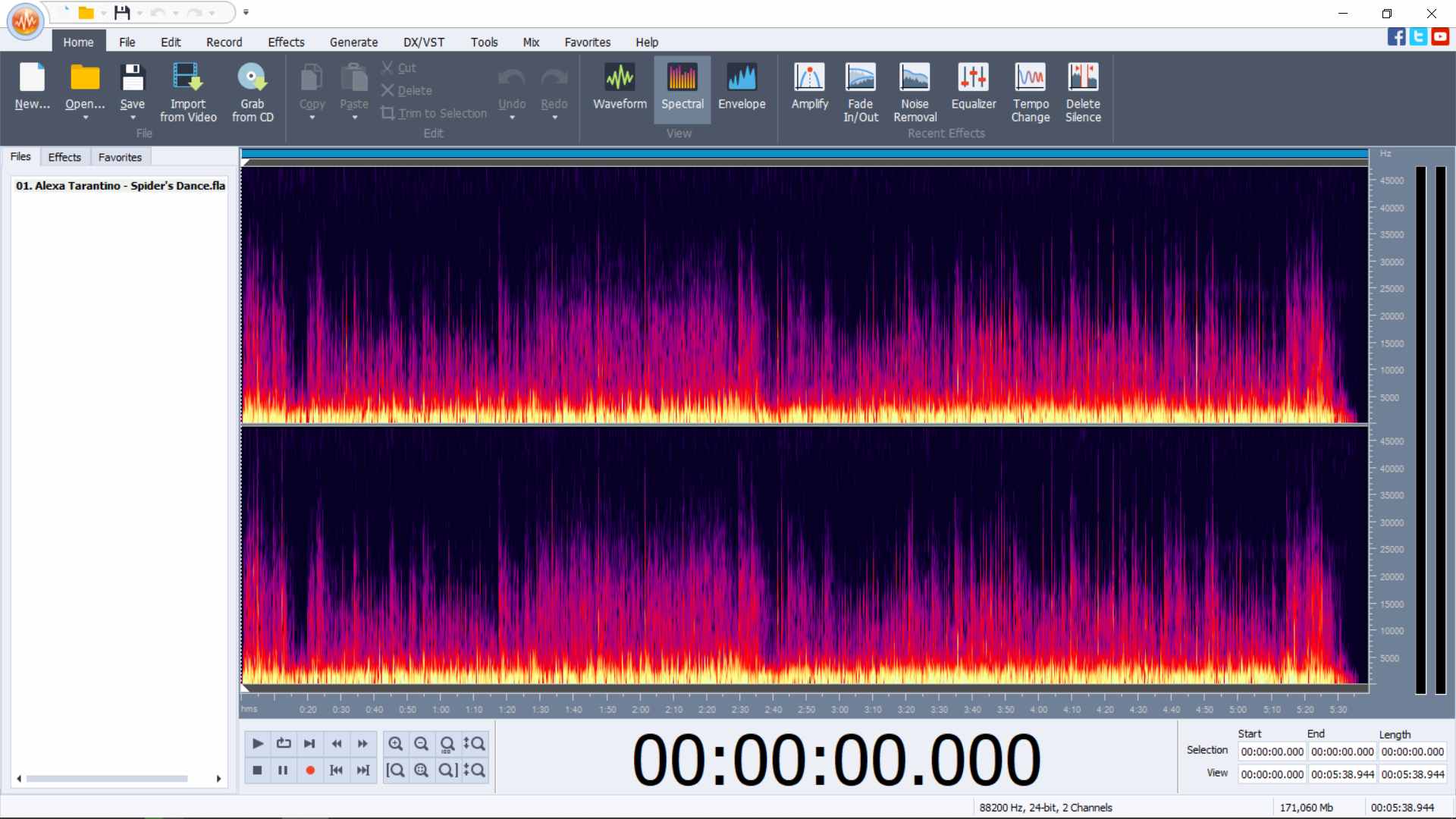Fast forward the audio
Screen dimensions: 1456x819
point(362,744)
